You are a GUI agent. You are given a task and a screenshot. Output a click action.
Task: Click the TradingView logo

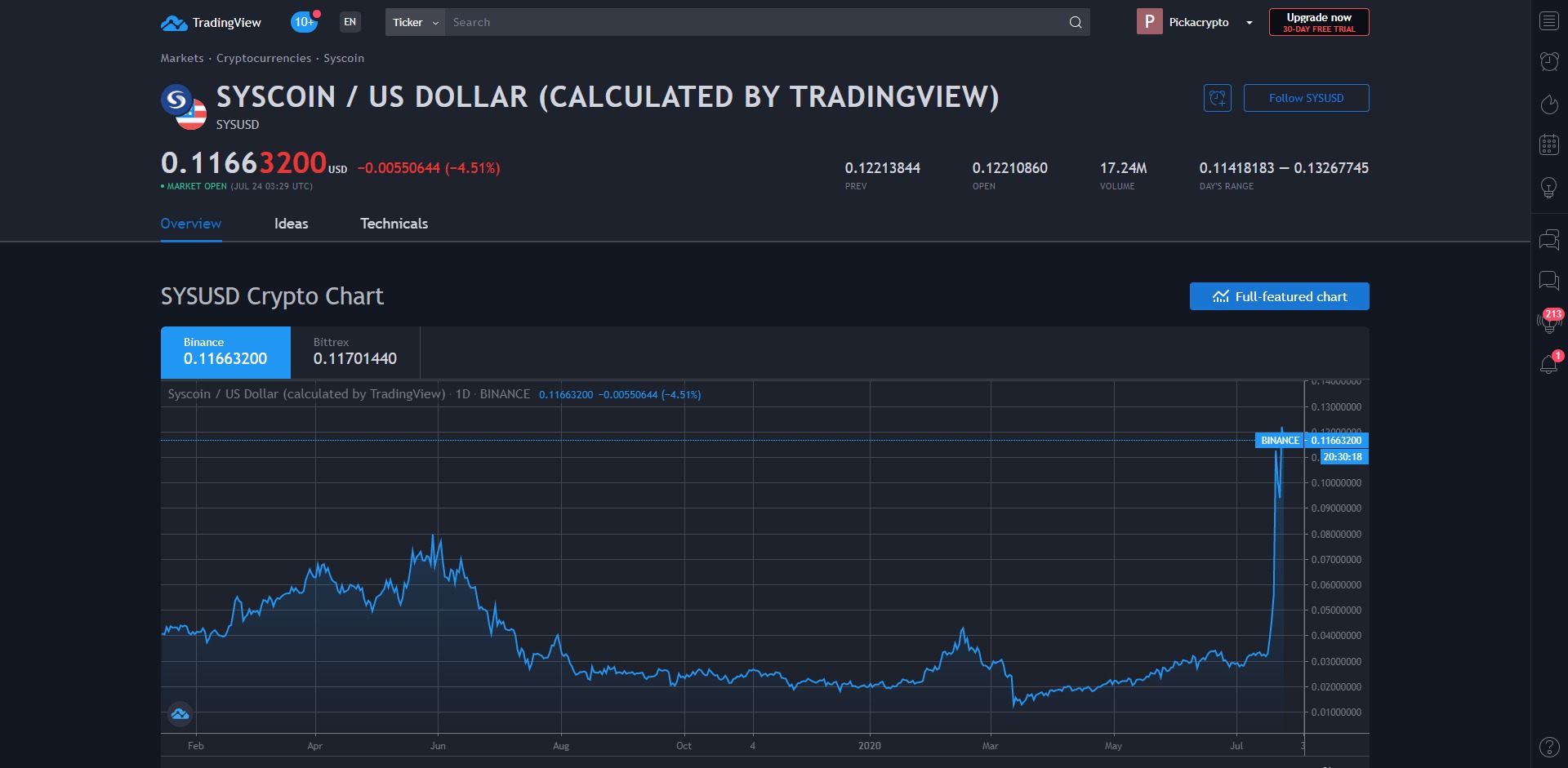[211, 23]
